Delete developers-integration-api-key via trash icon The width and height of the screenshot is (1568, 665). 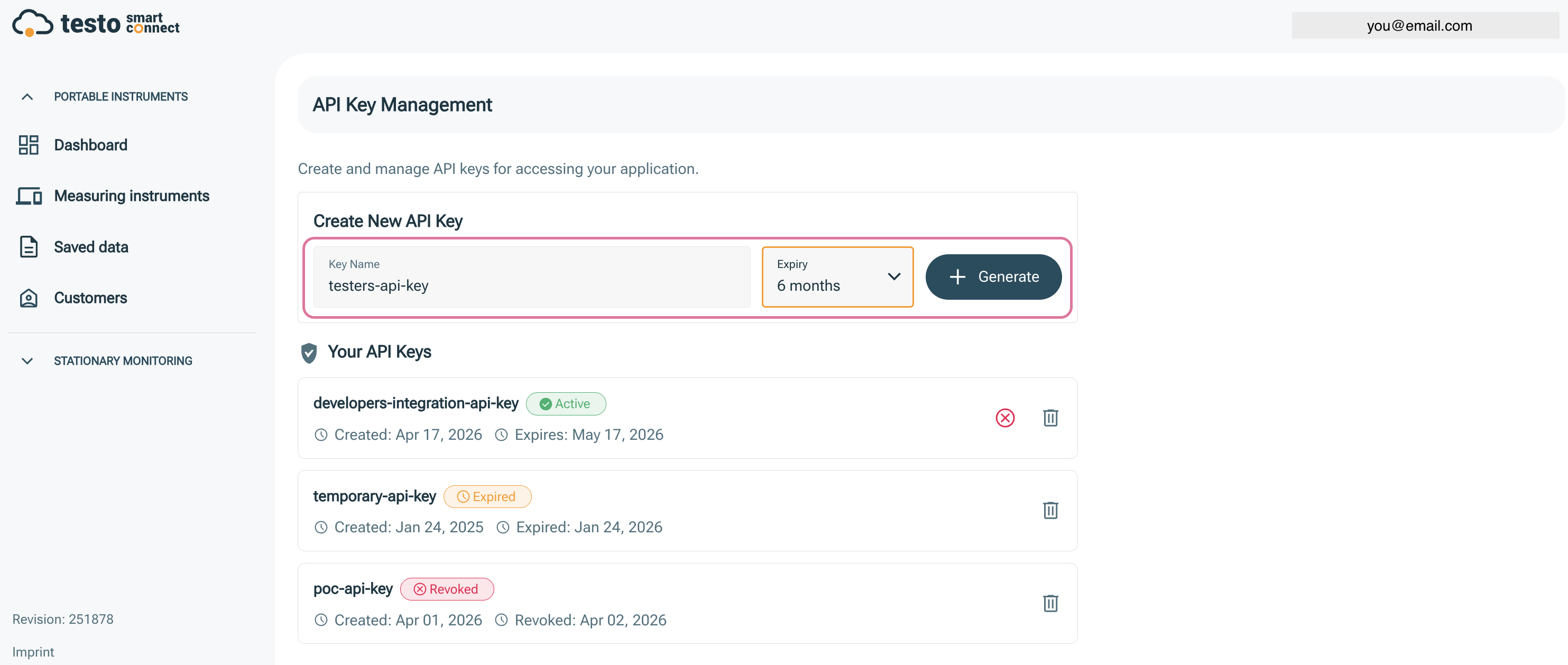pos(1050,418)
